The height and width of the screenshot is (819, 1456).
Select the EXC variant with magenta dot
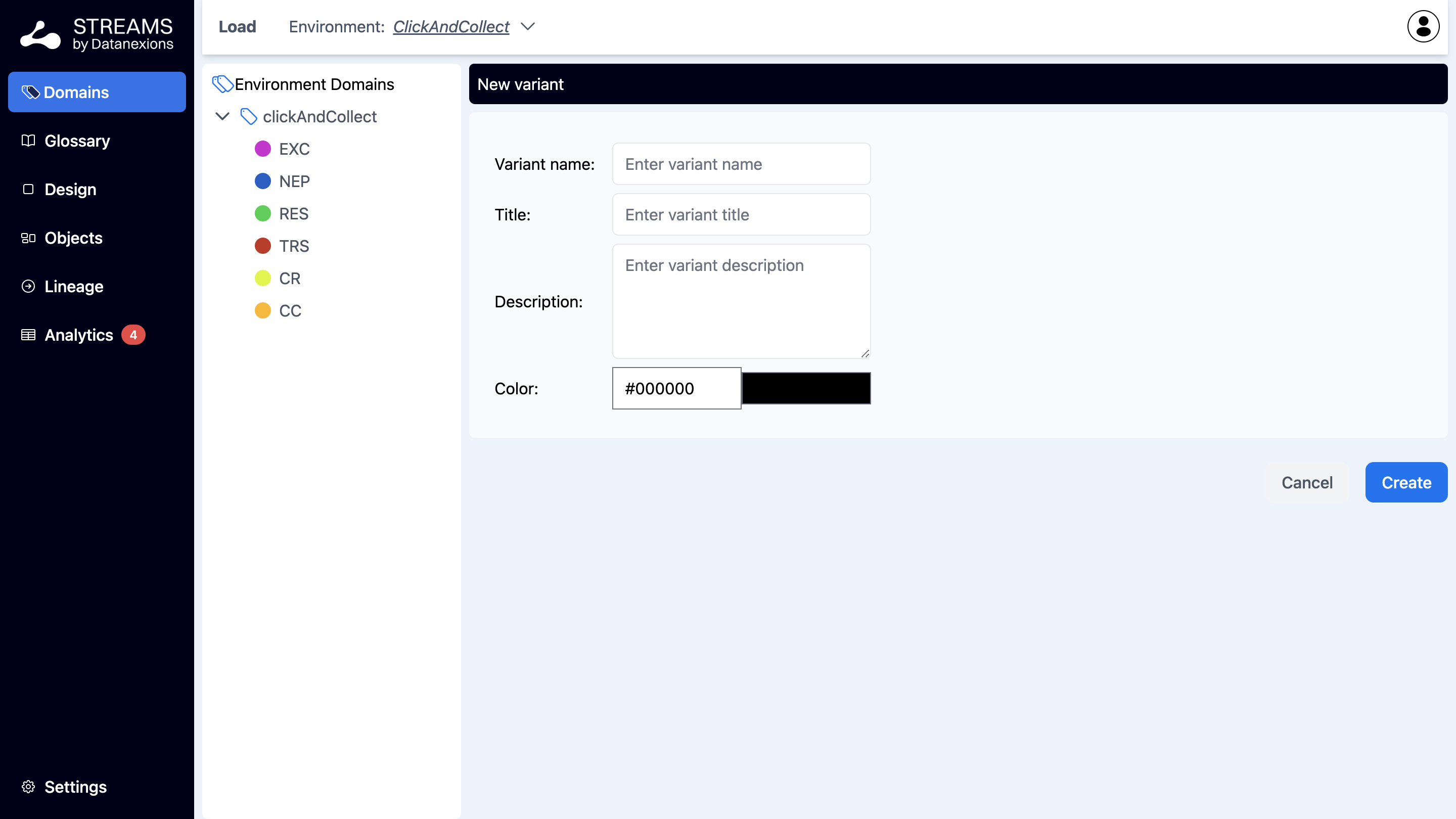293,149
